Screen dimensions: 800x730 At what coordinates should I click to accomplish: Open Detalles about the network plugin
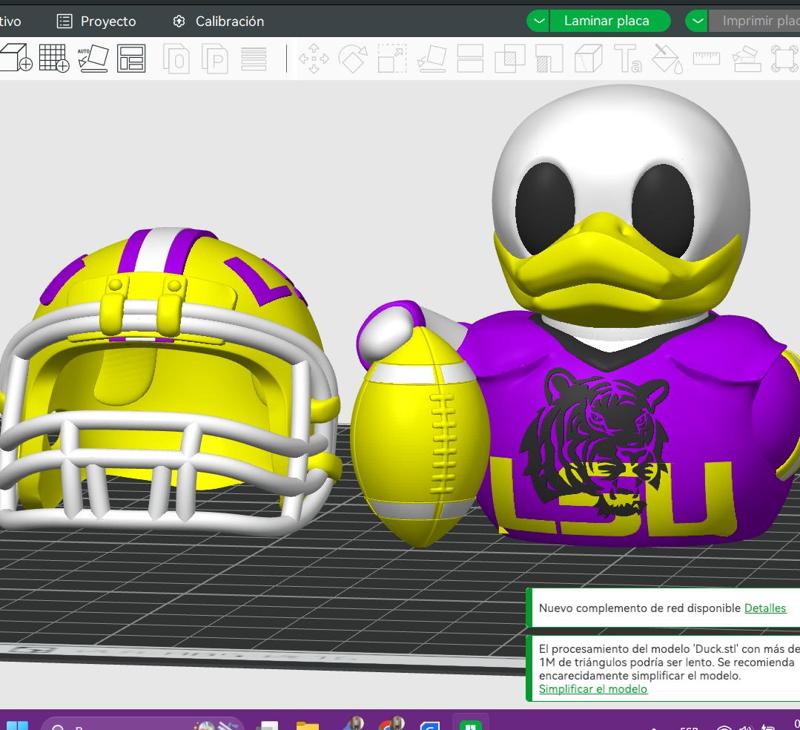tap(765, 606)
